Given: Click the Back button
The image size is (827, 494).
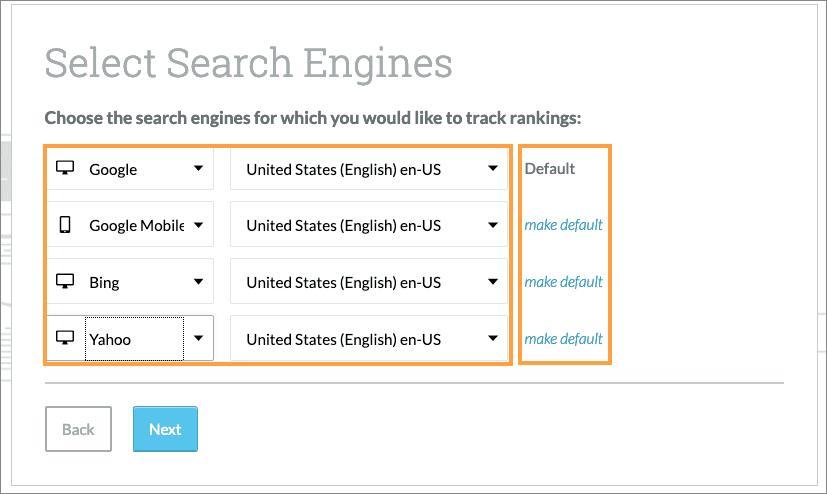Looking at the screenshot, I should tap(78, 429).
